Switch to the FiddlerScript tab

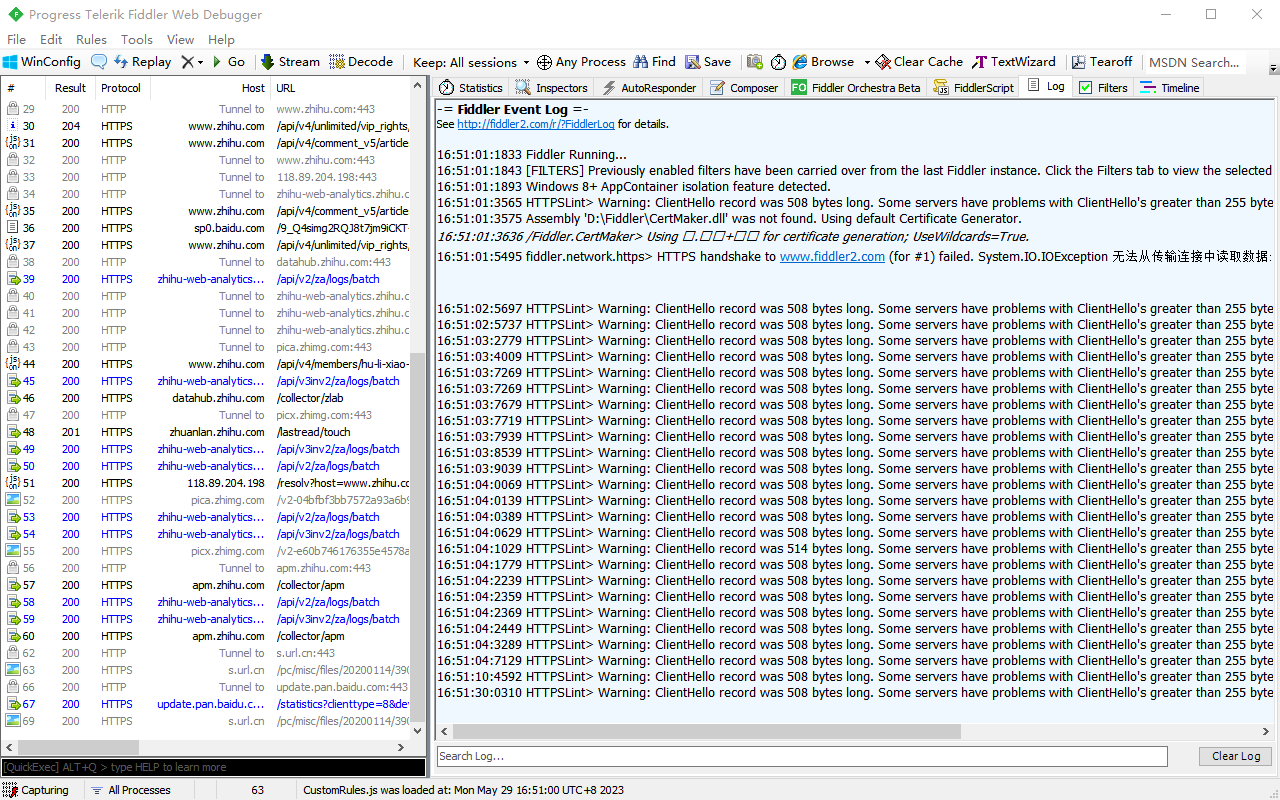pos(974,88)
